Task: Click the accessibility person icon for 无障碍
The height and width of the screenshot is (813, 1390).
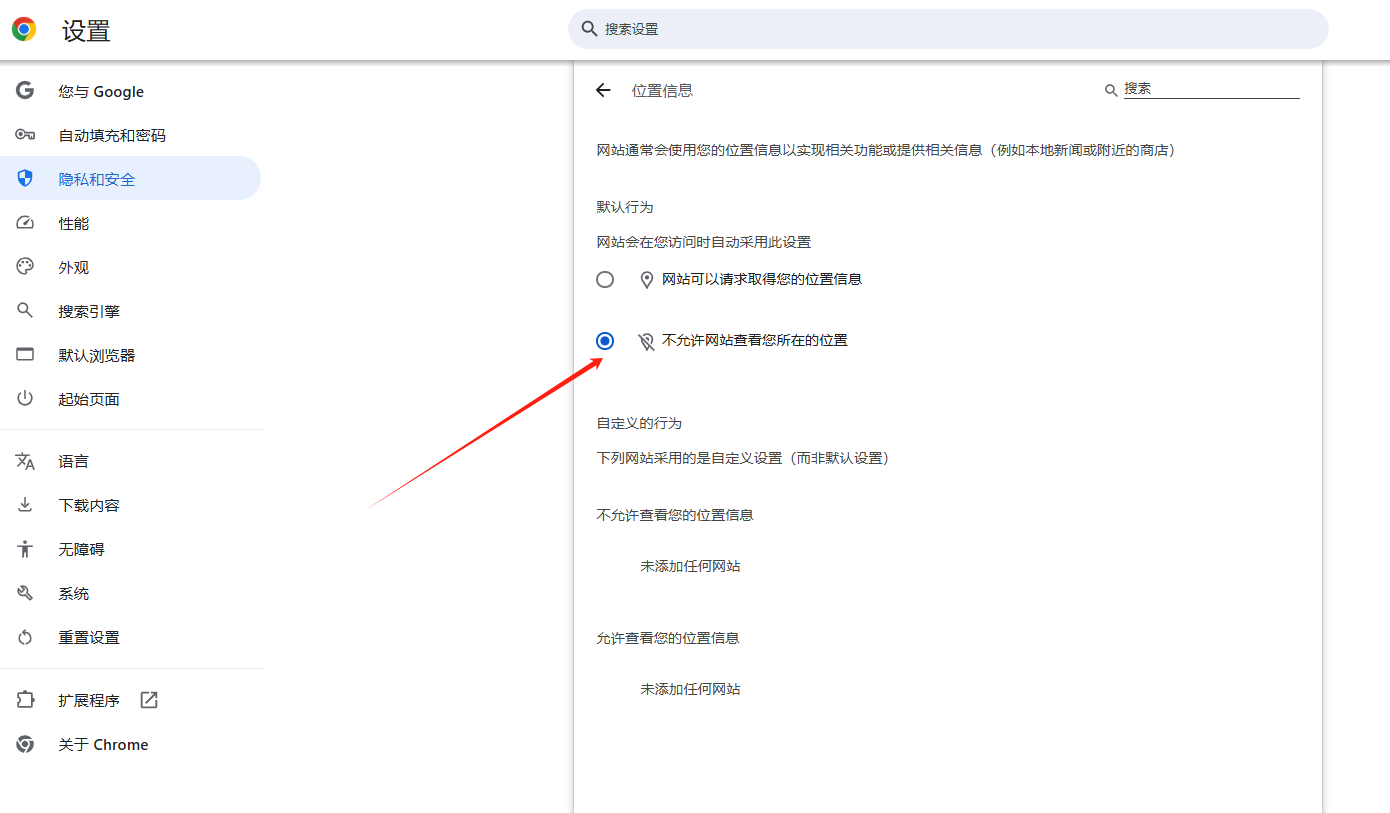Action: (x=25, y=549)
